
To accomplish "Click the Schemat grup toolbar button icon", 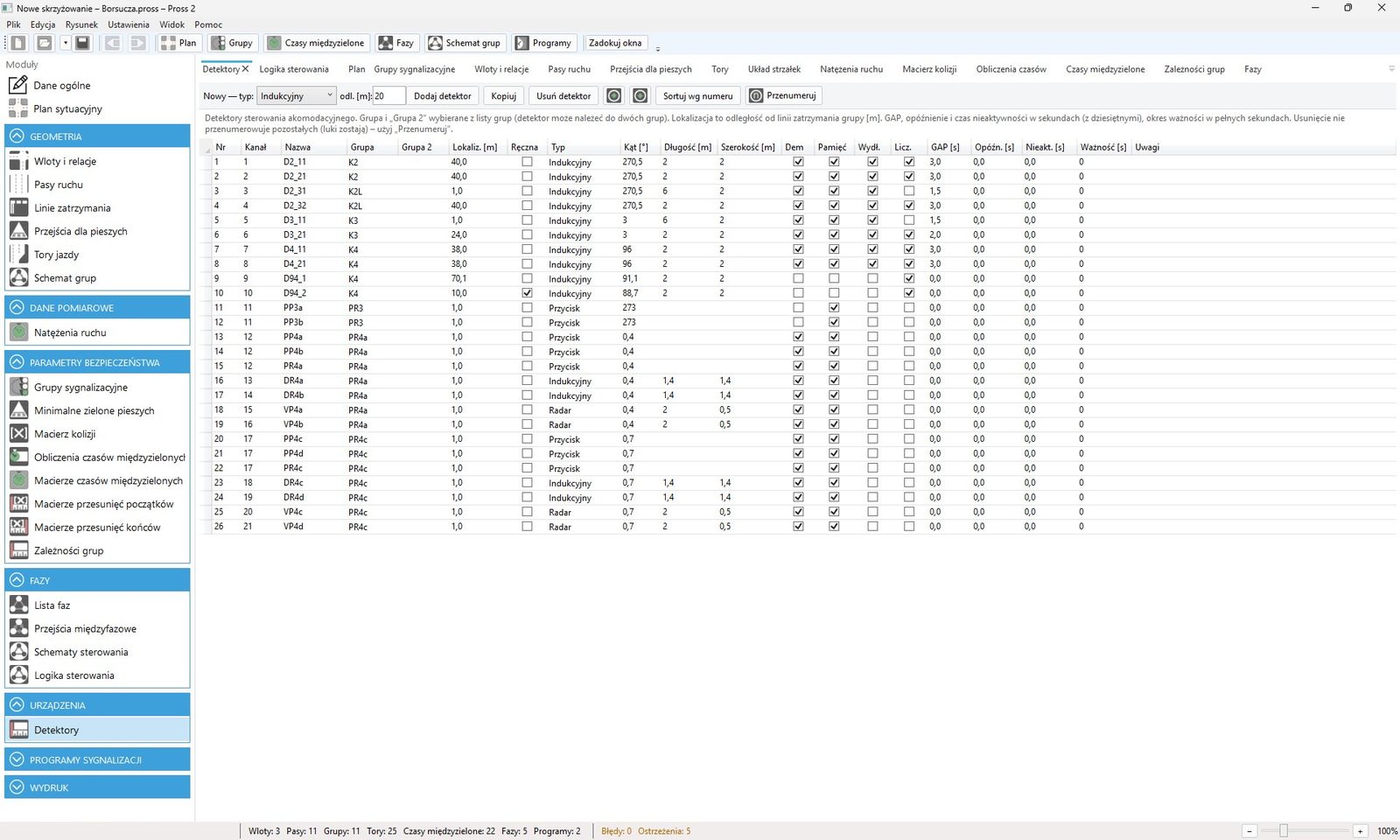I will pos(435,43).
